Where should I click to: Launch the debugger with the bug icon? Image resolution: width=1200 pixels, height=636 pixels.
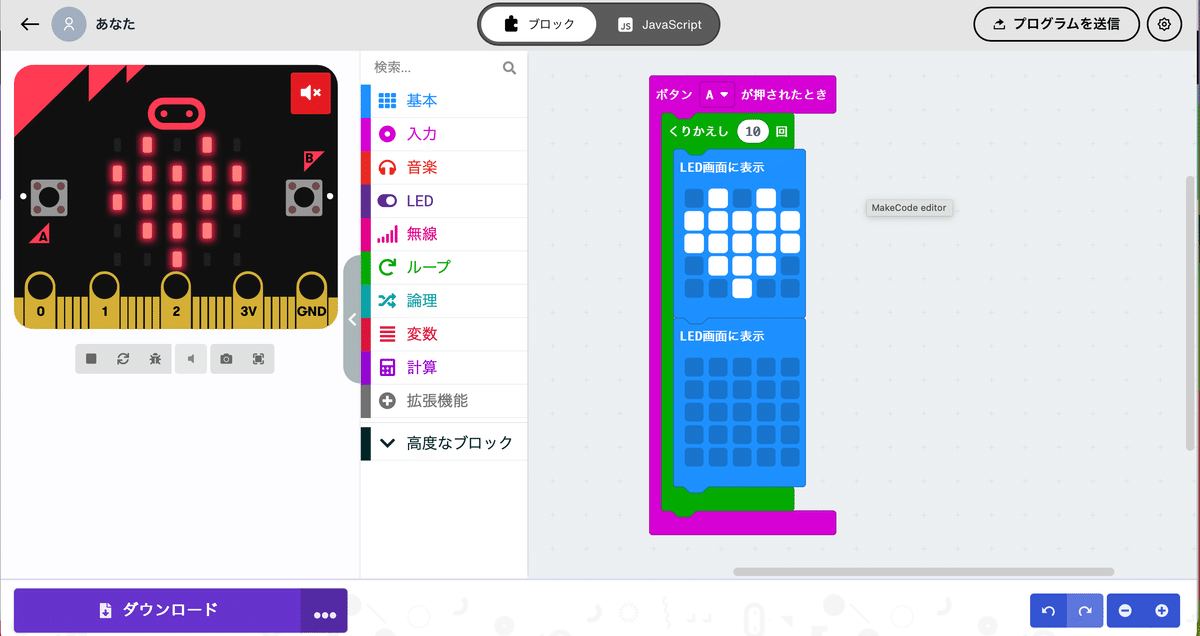[155, 358]
